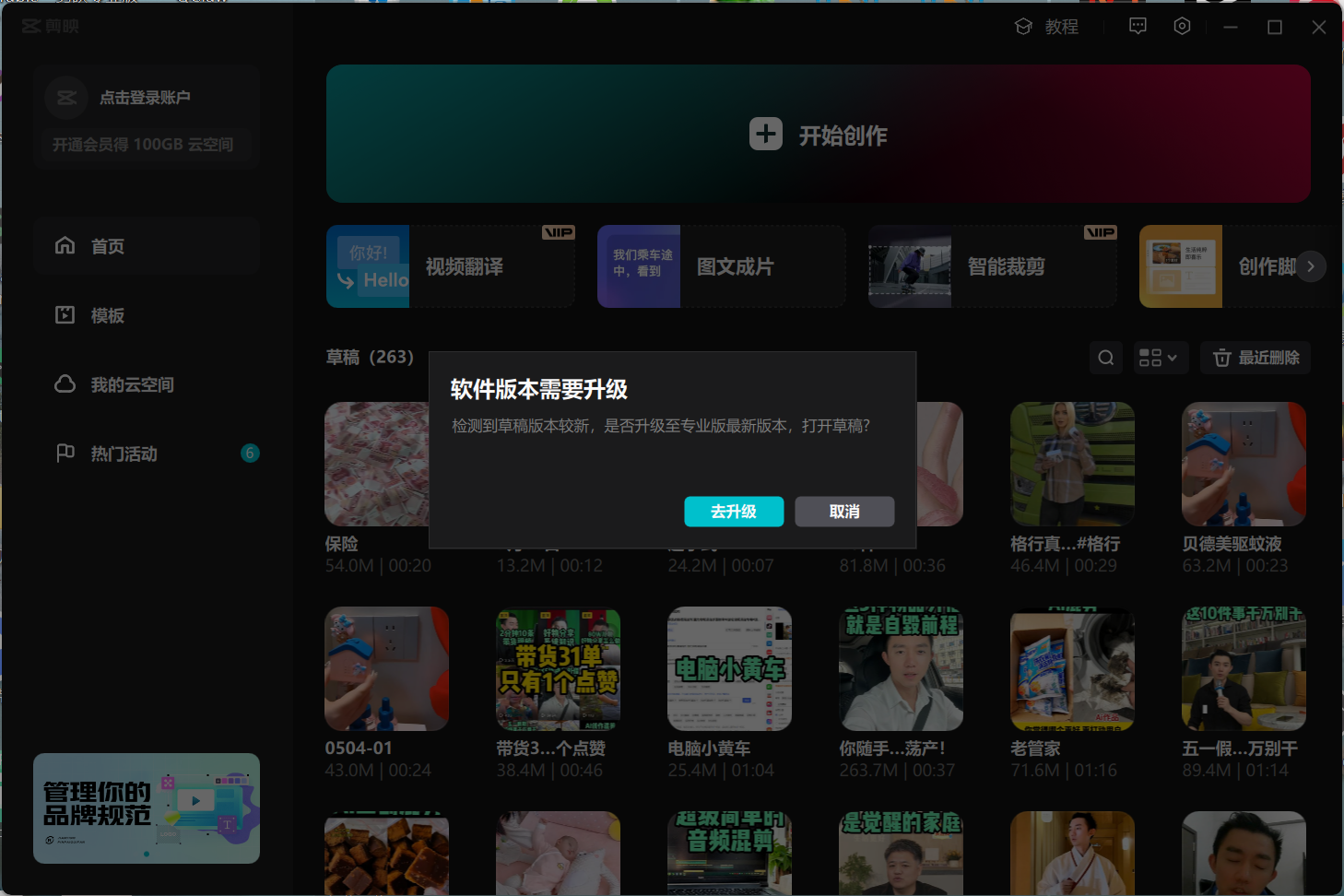Viewport: 1344px width, 896px height.
Task: Open 最近删除 recently deleted trash
Action: [1256, 358]
